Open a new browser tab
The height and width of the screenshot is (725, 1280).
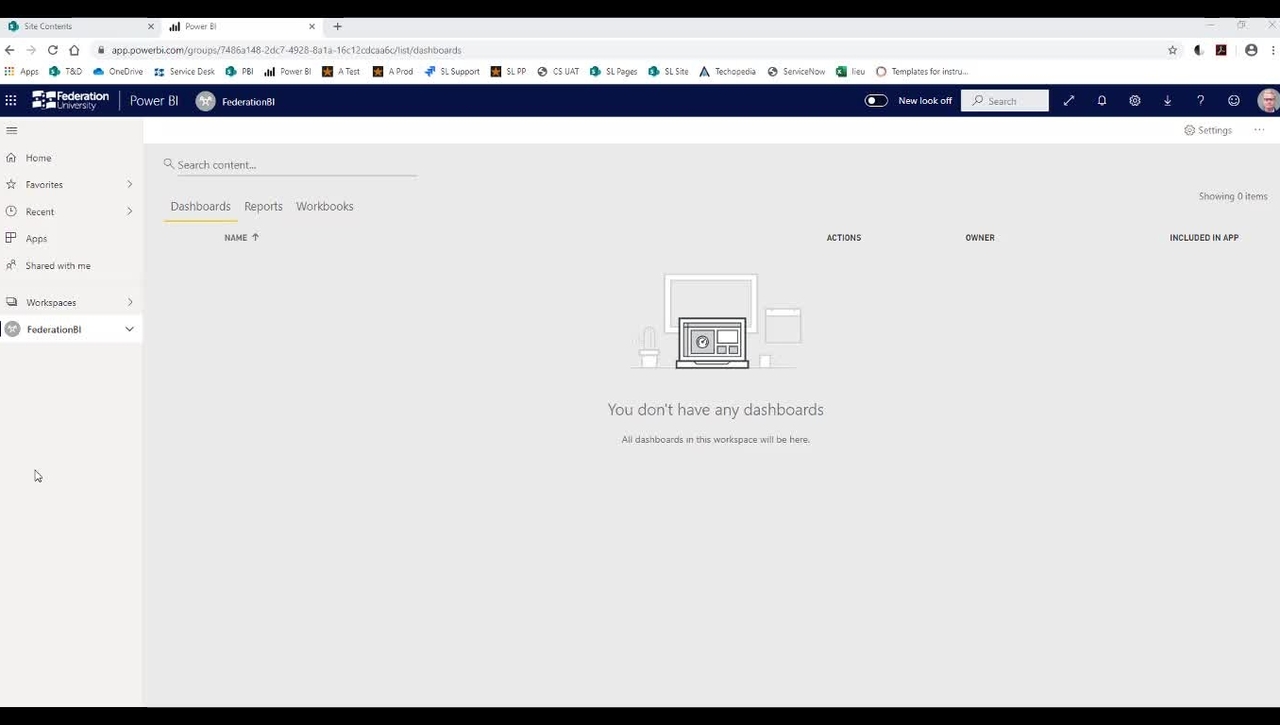pos(337,26)
